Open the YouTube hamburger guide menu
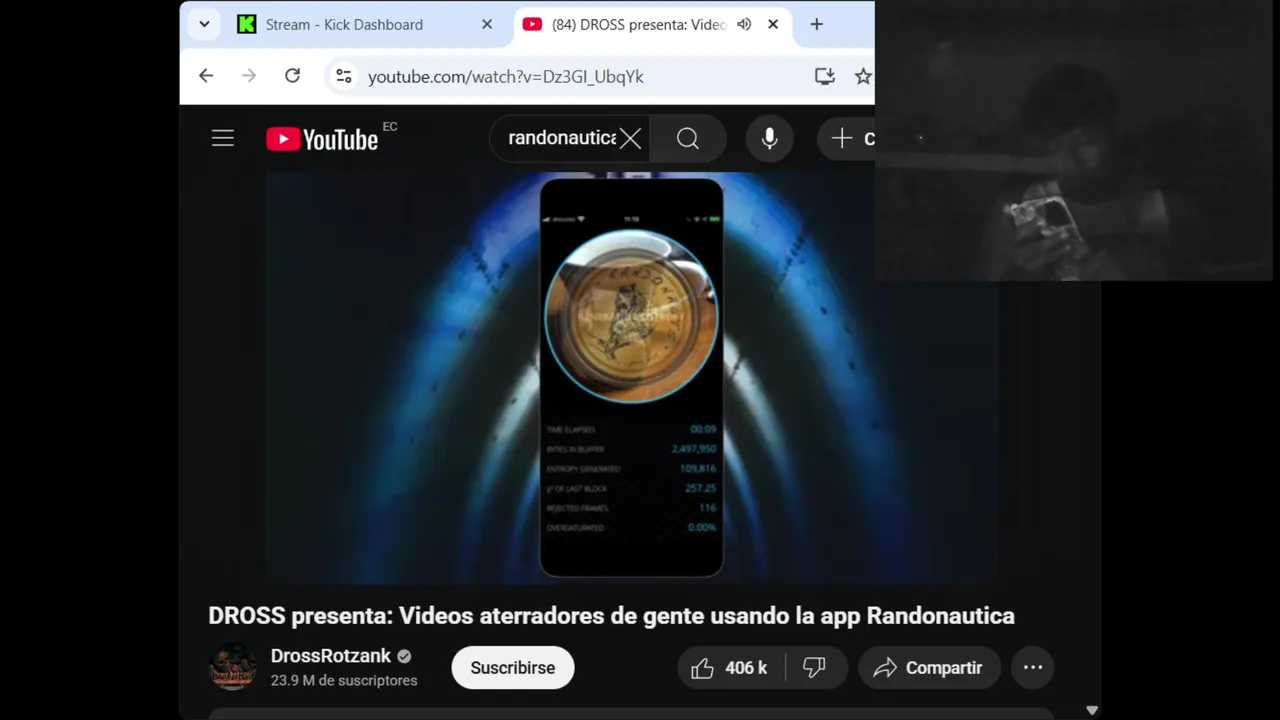Image resolution: width=1280 pixels, height=720 pixels. [223, 139]
